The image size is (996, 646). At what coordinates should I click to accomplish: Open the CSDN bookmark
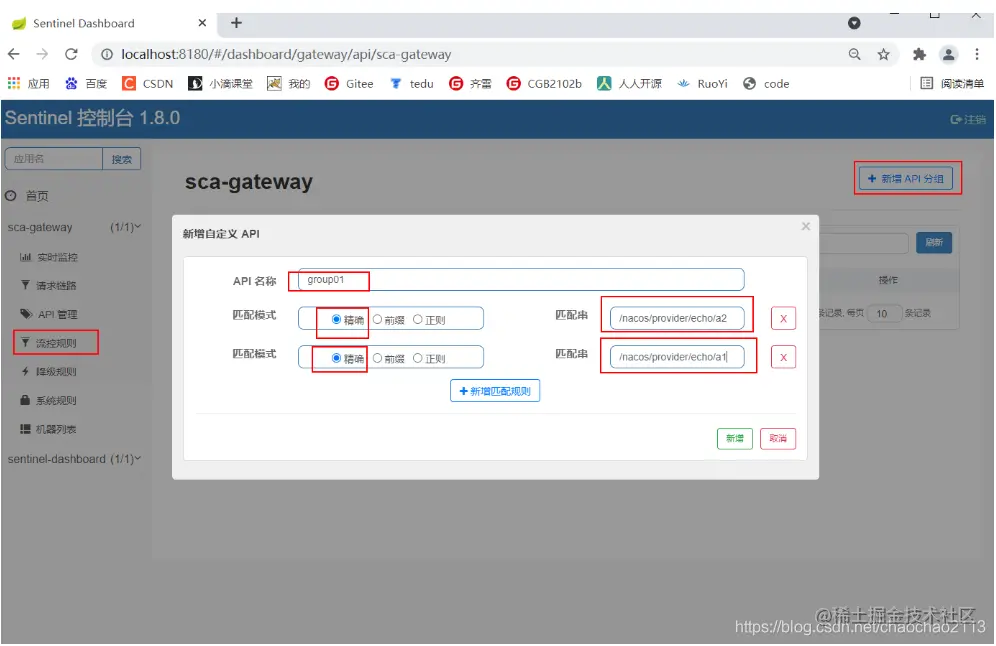[148, 84]
